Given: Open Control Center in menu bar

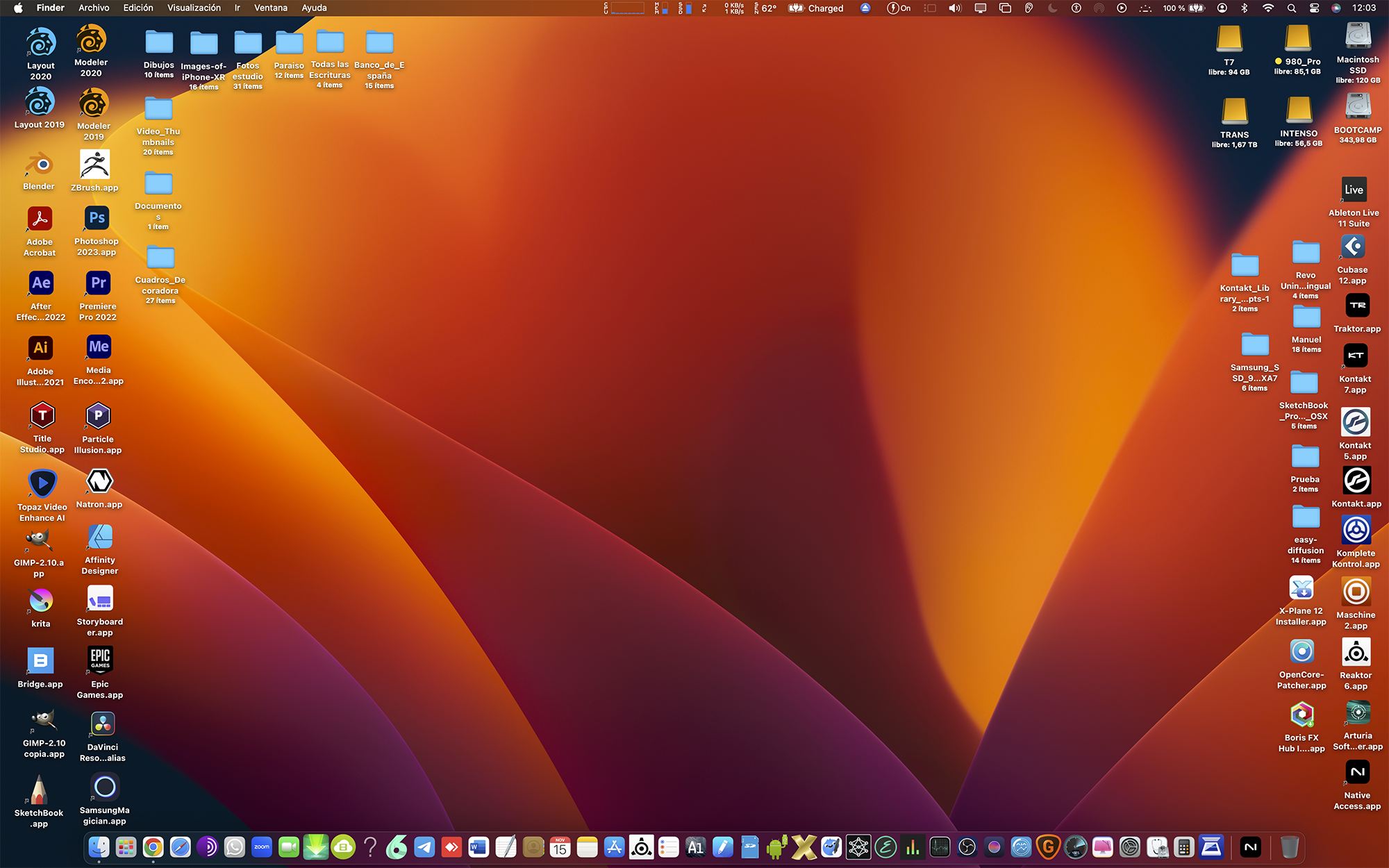Looking at the screenshot, I should pos(1314,8).
